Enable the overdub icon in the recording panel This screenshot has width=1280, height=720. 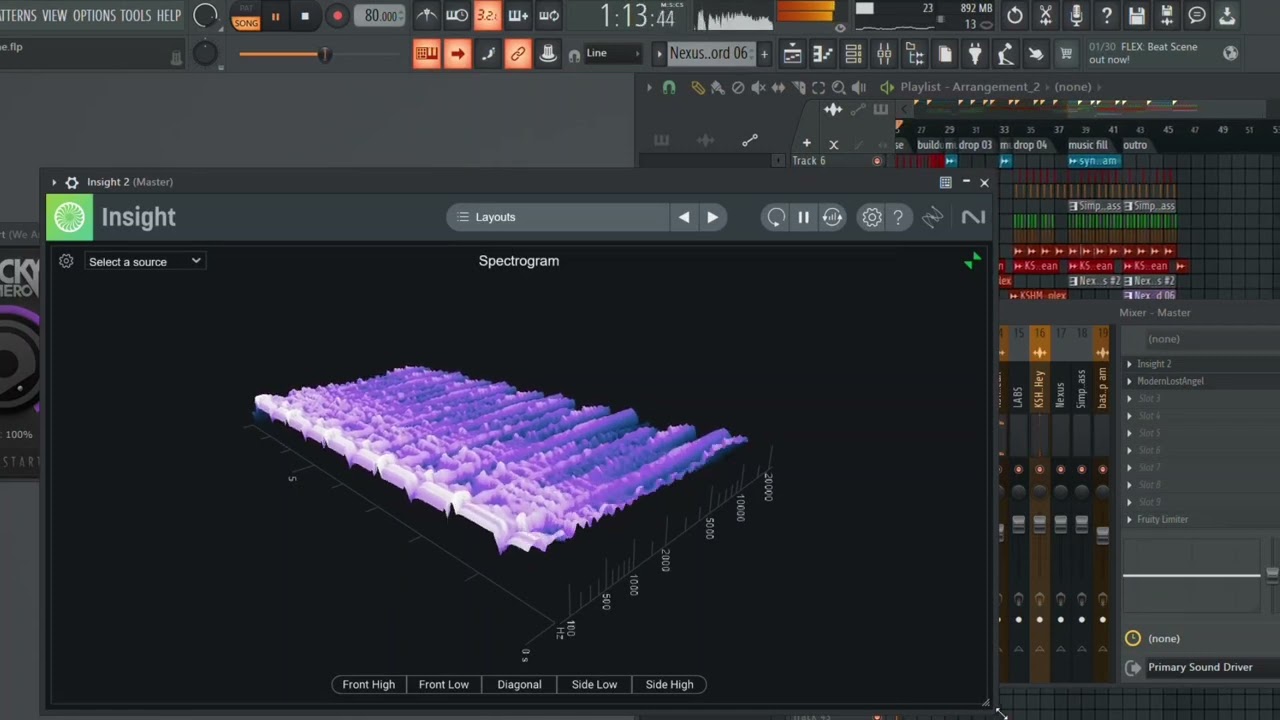518,15
